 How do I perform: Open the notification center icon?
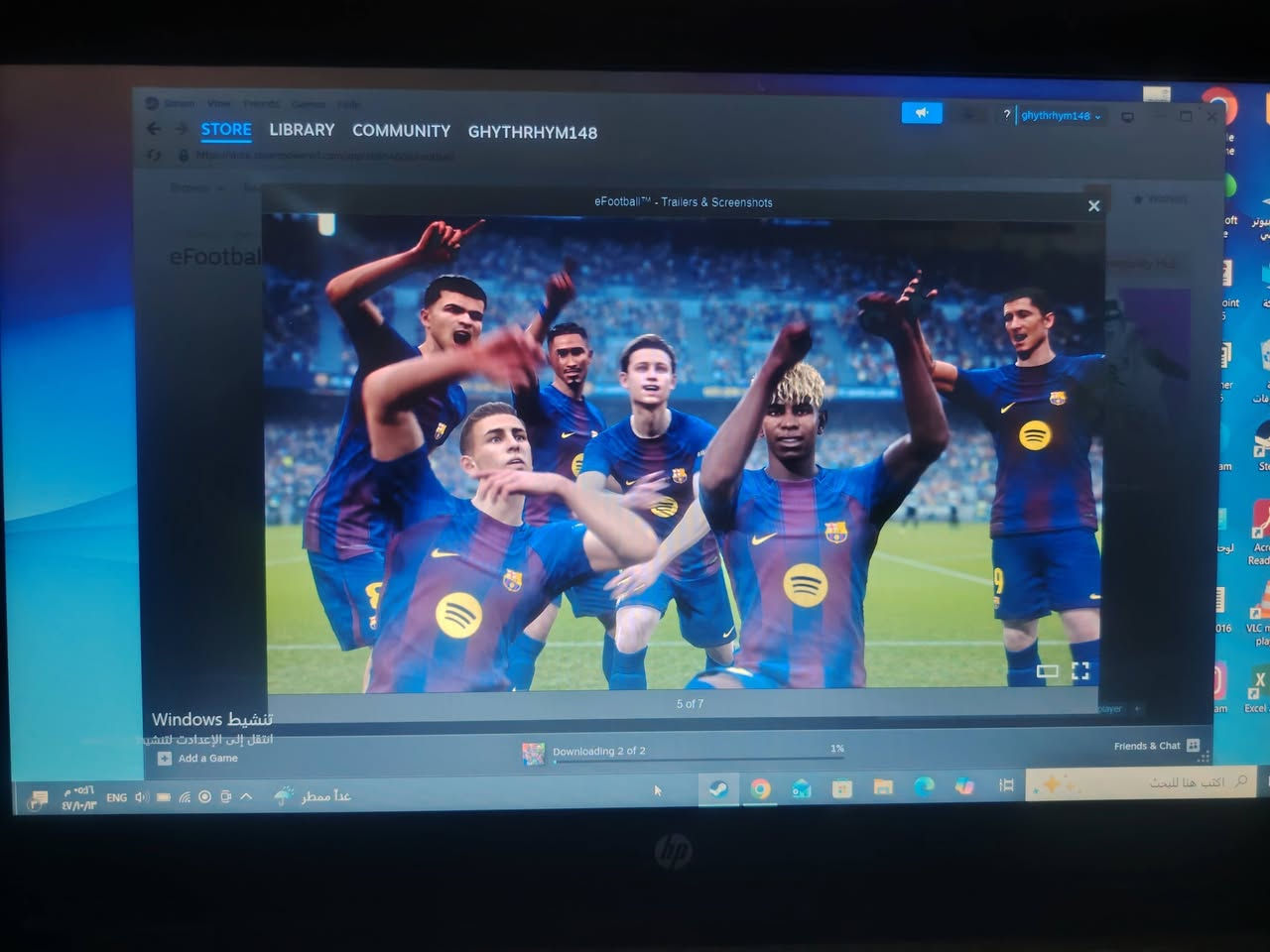tap(39, 798)
